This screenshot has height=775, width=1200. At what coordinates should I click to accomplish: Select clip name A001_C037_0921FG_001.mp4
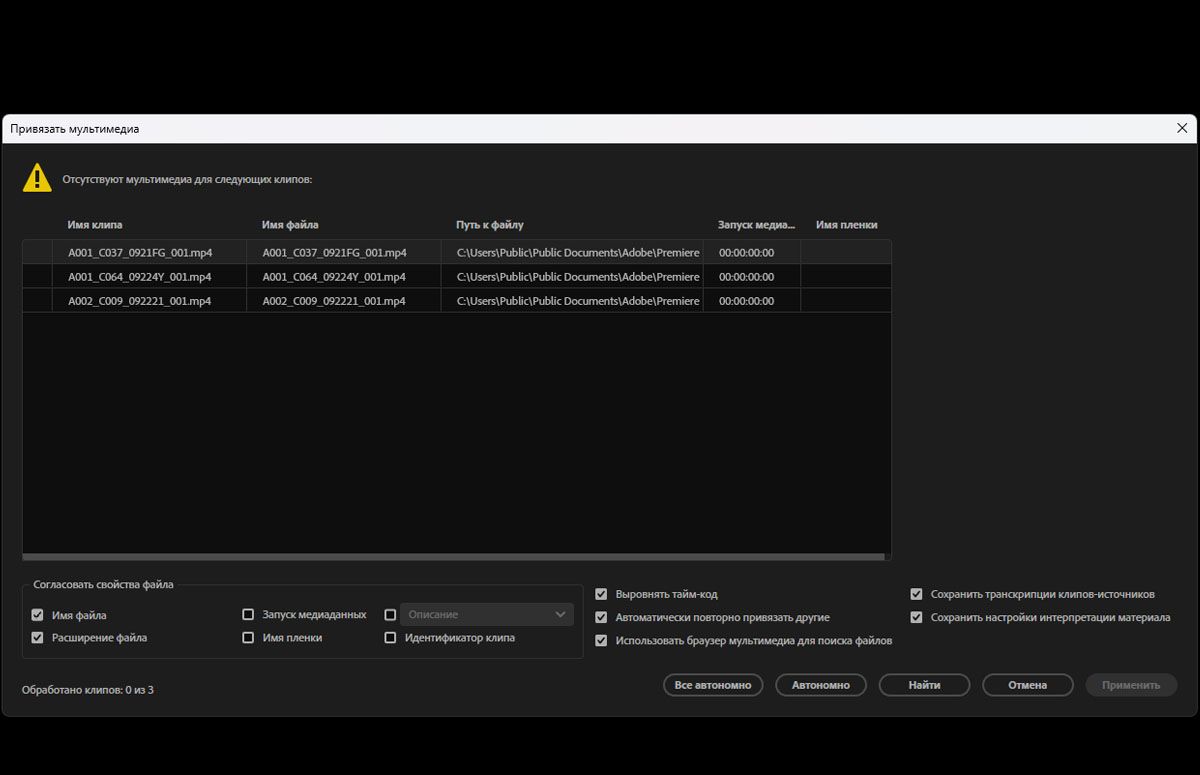tap(140, 252)
